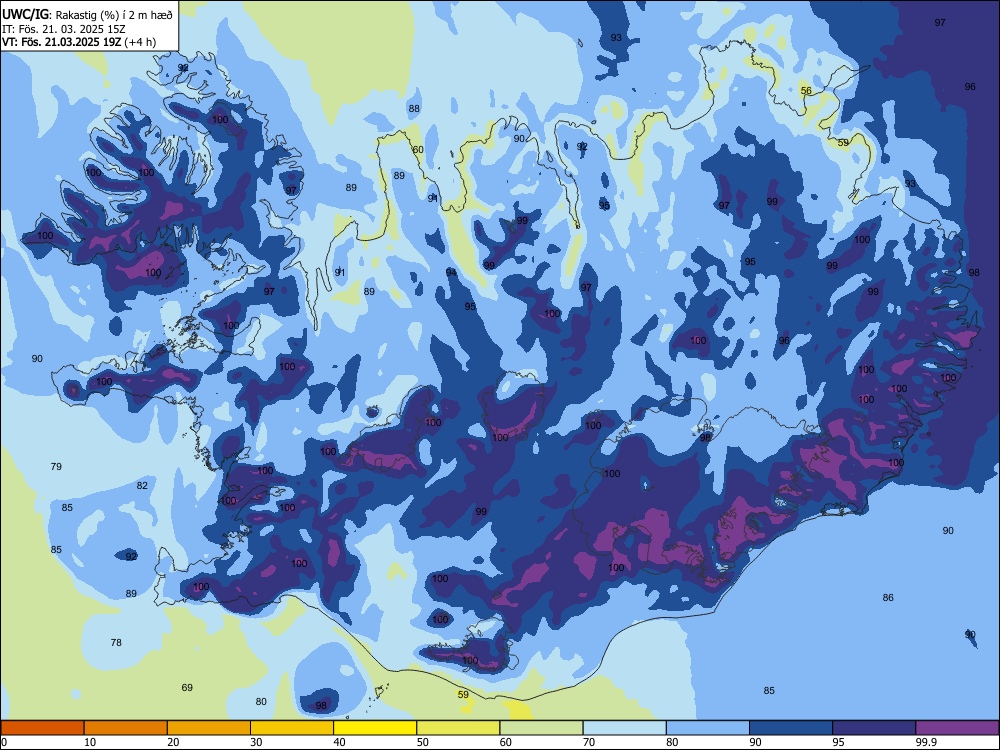Select the amber 20–30 legend swatch

pos(209,728)
